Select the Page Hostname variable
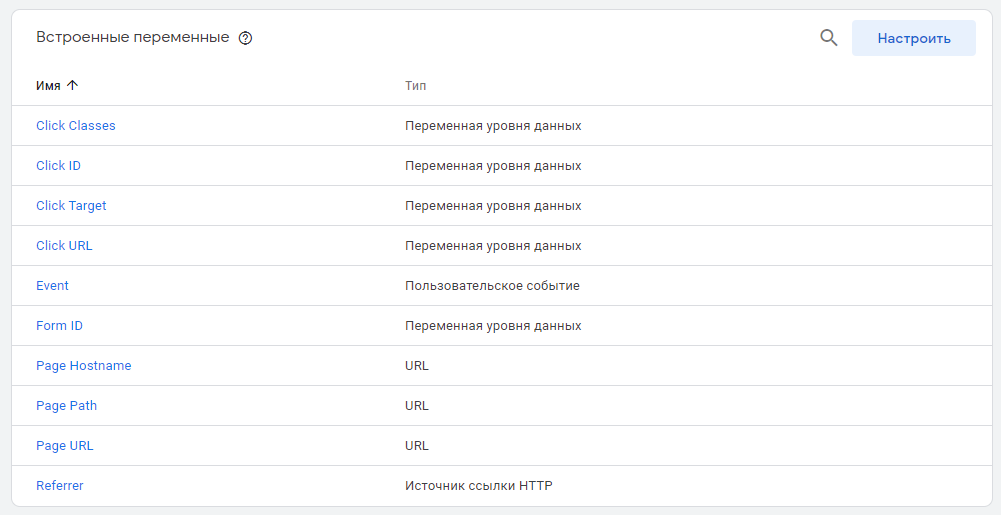Viewport: 1001px width, 515px height. 83,366
